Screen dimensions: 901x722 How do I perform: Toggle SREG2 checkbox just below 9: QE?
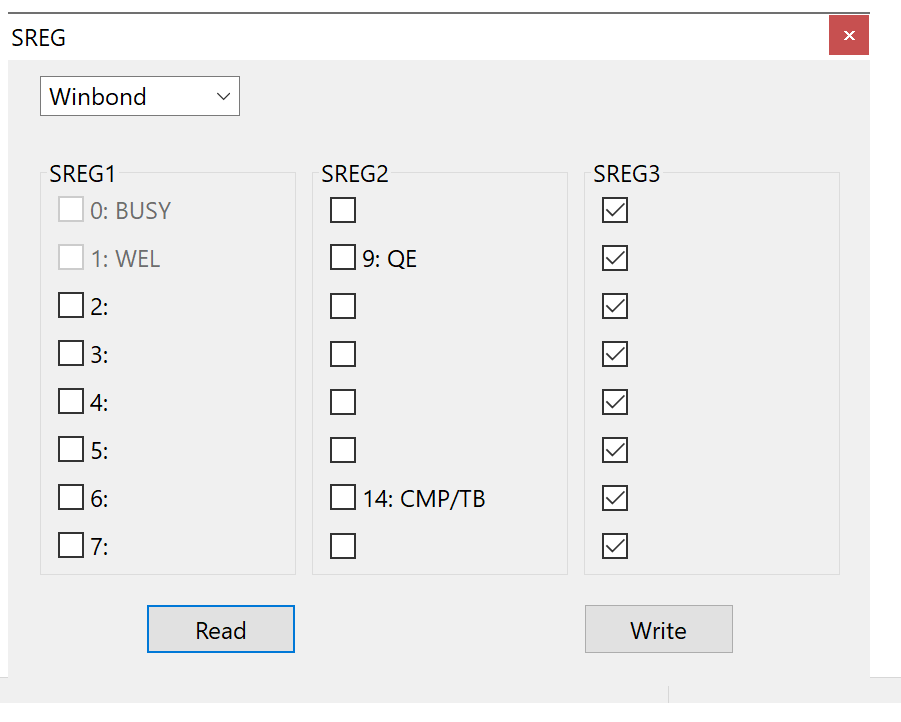[x=343, y=305]
